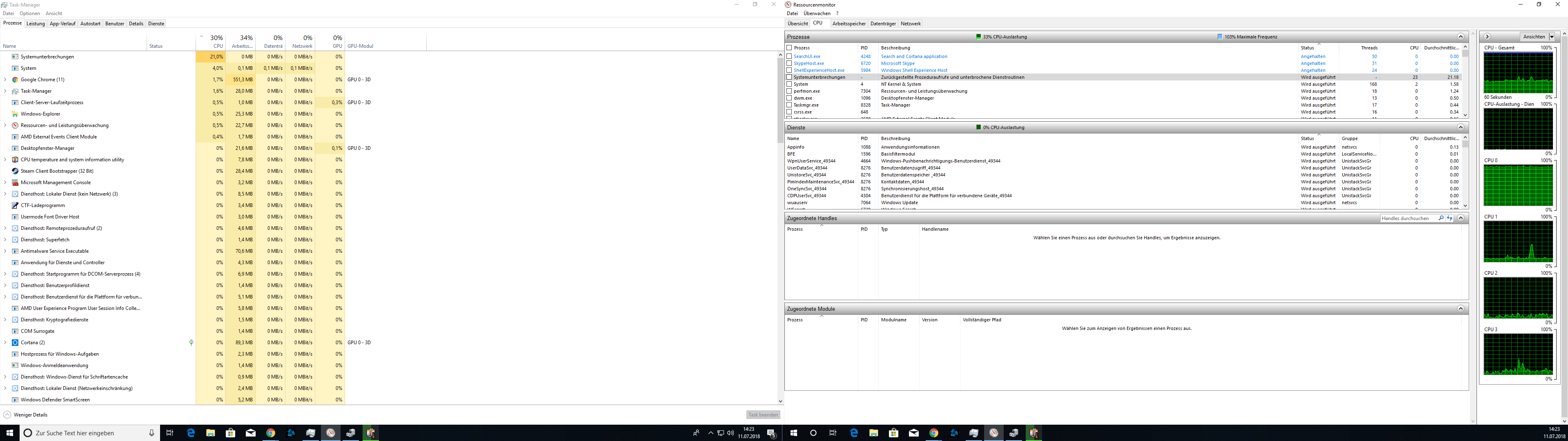1568x441 pixels.
Task: Expand the Google Chrome (11) process group
Action: click(5, 80)
